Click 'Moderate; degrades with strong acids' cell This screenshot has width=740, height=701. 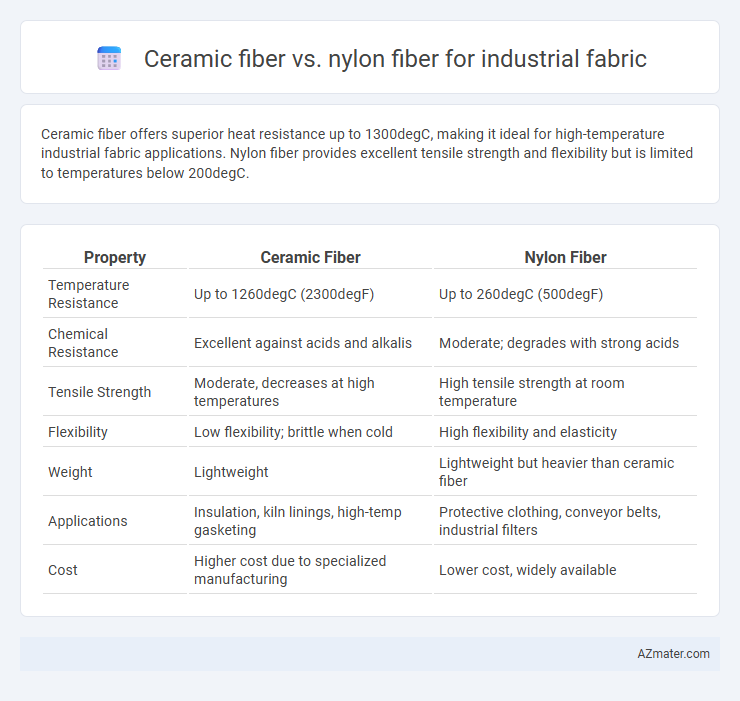[x=559, y=343]
